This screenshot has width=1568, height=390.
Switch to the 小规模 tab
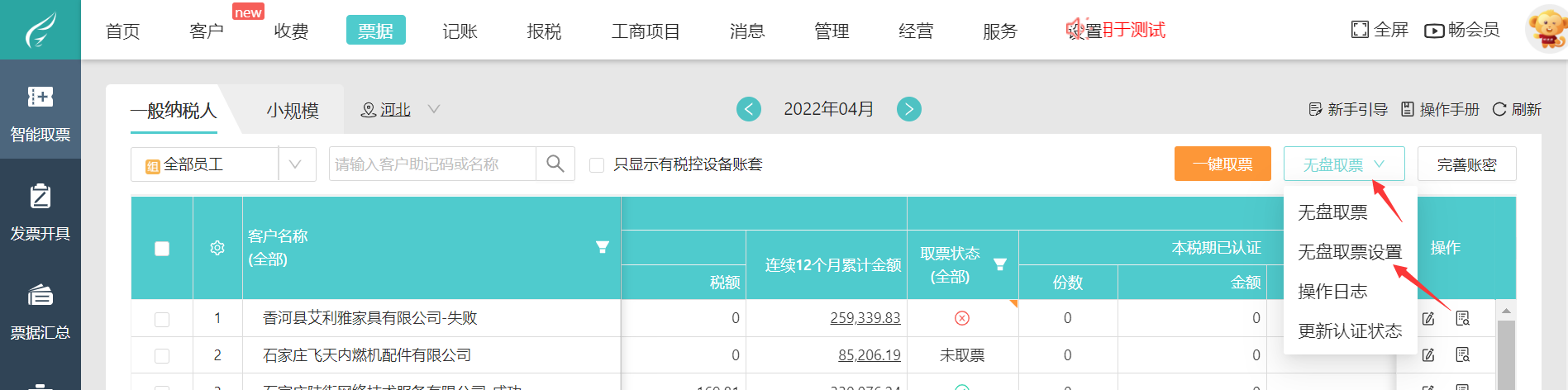click(293, 111)
